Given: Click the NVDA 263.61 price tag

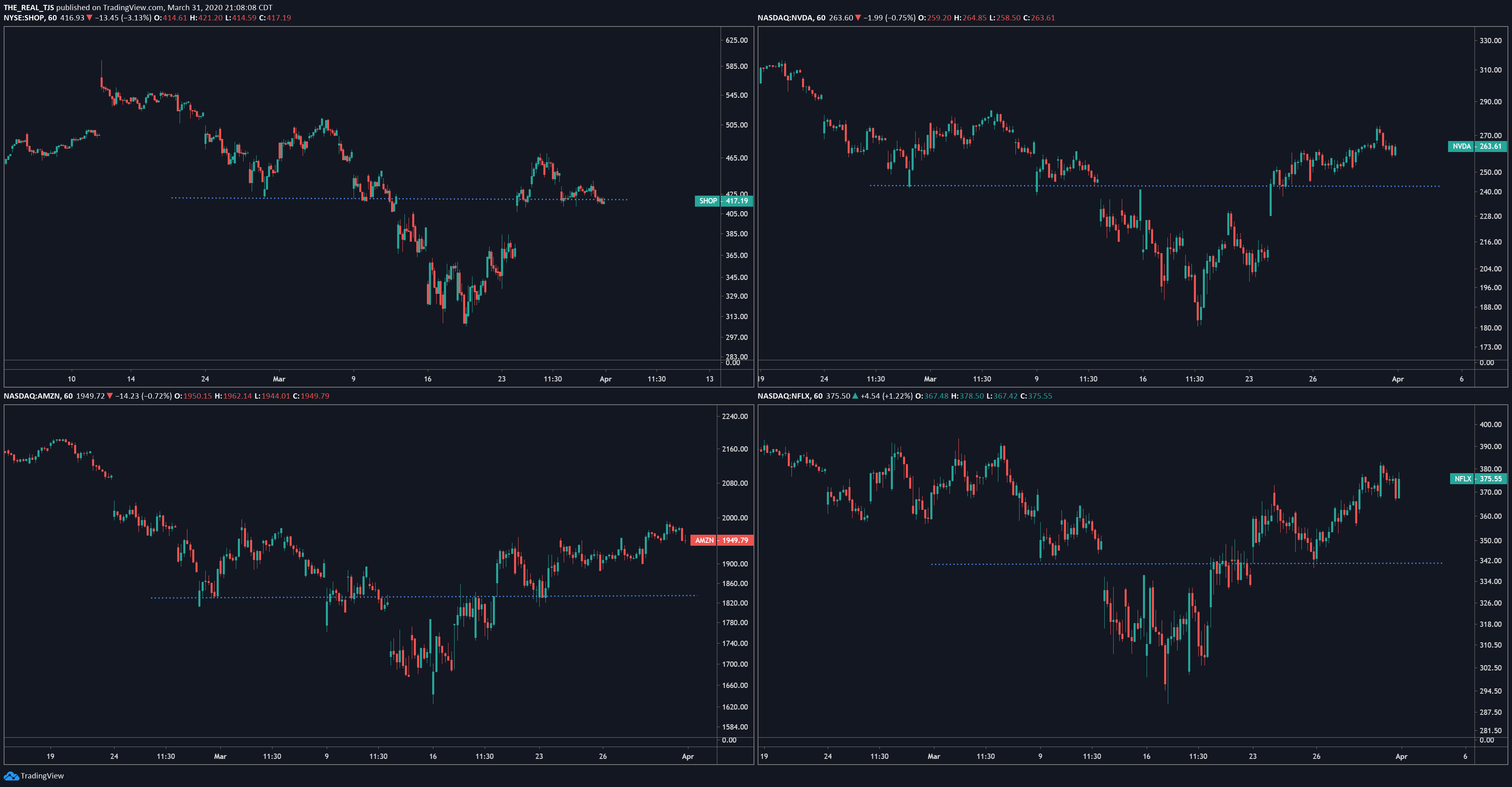Looking at the screenshot, I should point(1477,146).
